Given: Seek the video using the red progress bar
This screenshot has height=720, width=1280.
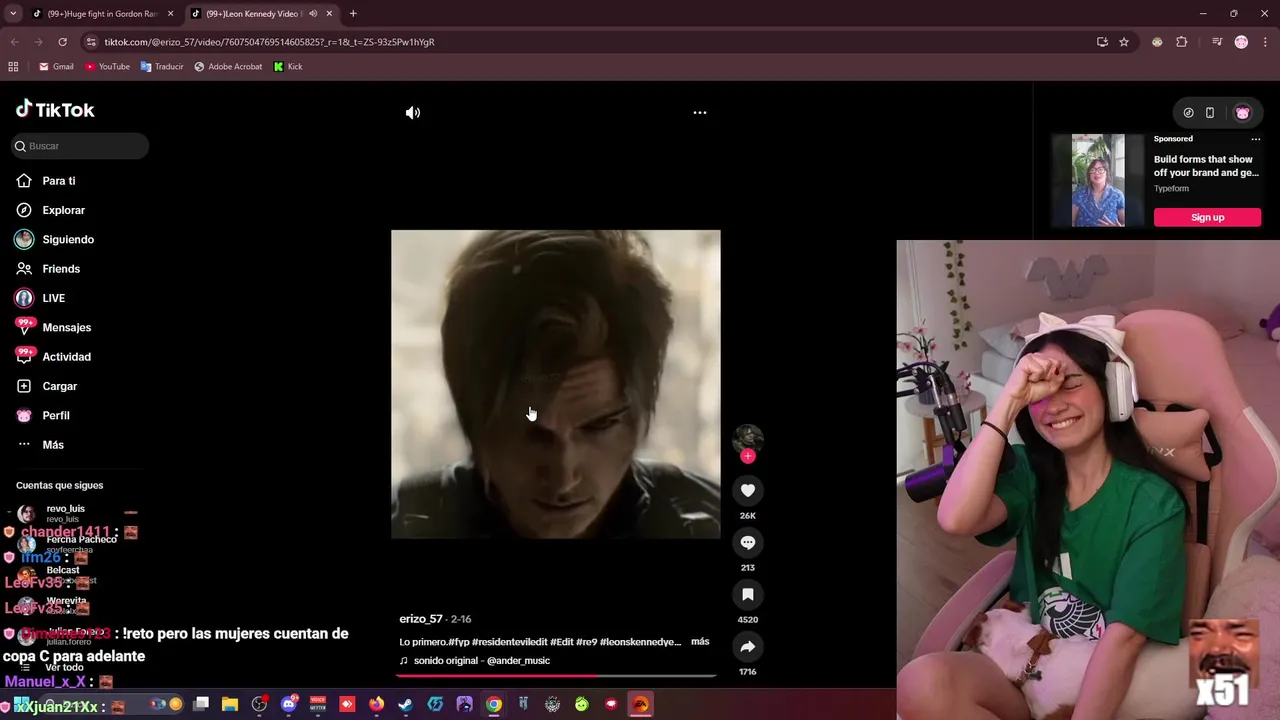Looking at the screenshot, I should point(556,676).
